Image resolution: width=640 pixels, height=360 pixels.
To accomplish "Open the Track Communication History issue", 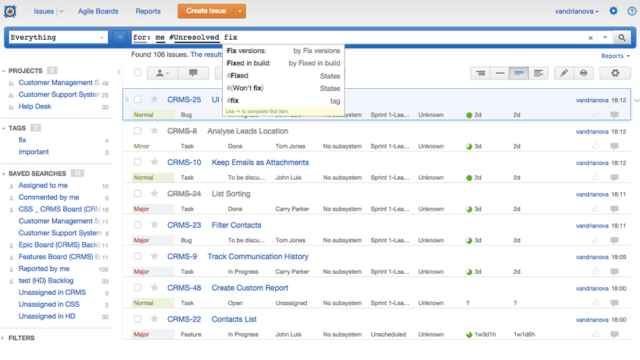I will coord(258,256).
